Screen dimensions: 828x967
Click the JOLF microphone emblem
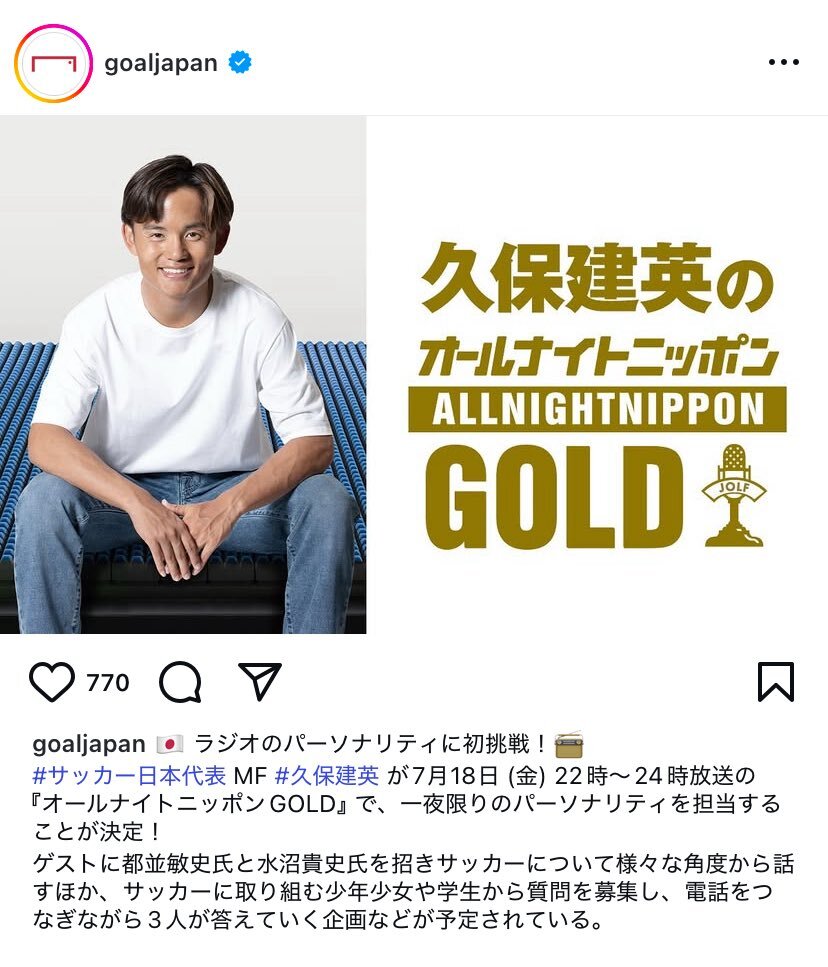(x=734, y=495)
